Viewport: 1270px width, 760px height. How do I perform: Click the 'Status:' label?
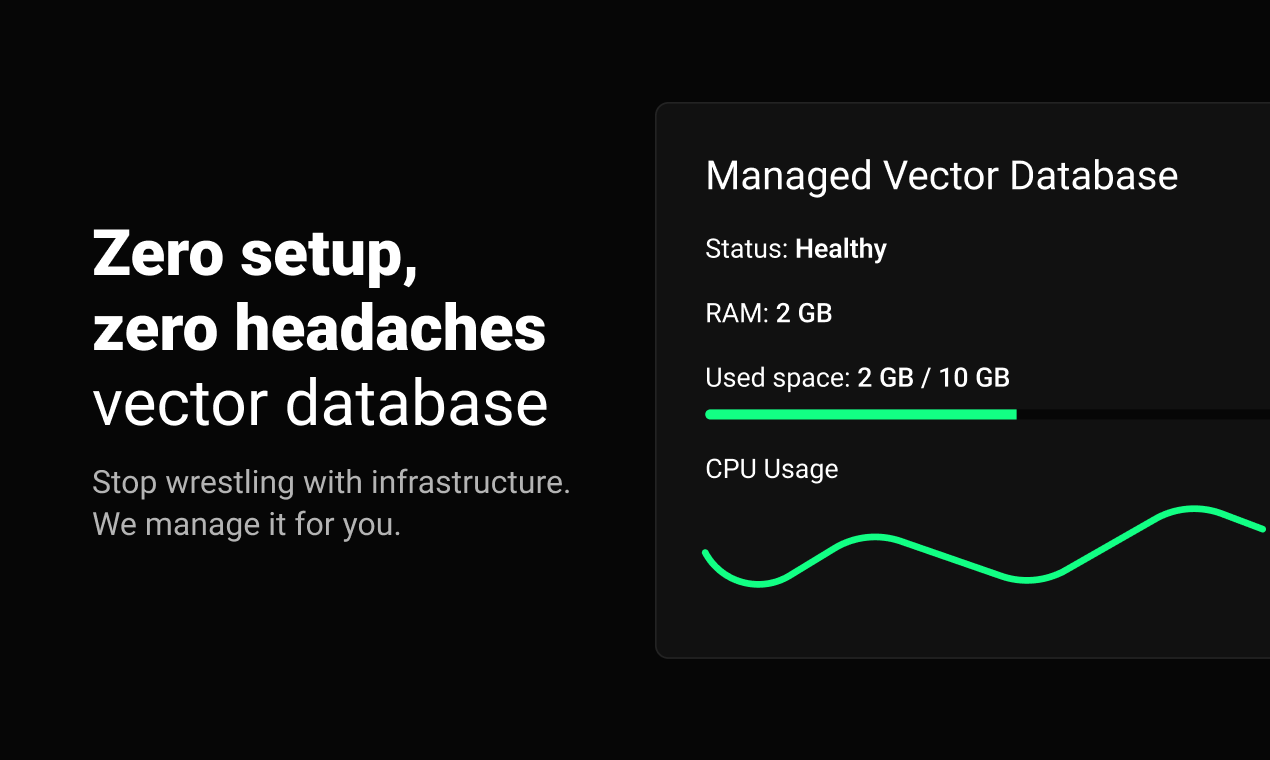(x=747, y=249)
